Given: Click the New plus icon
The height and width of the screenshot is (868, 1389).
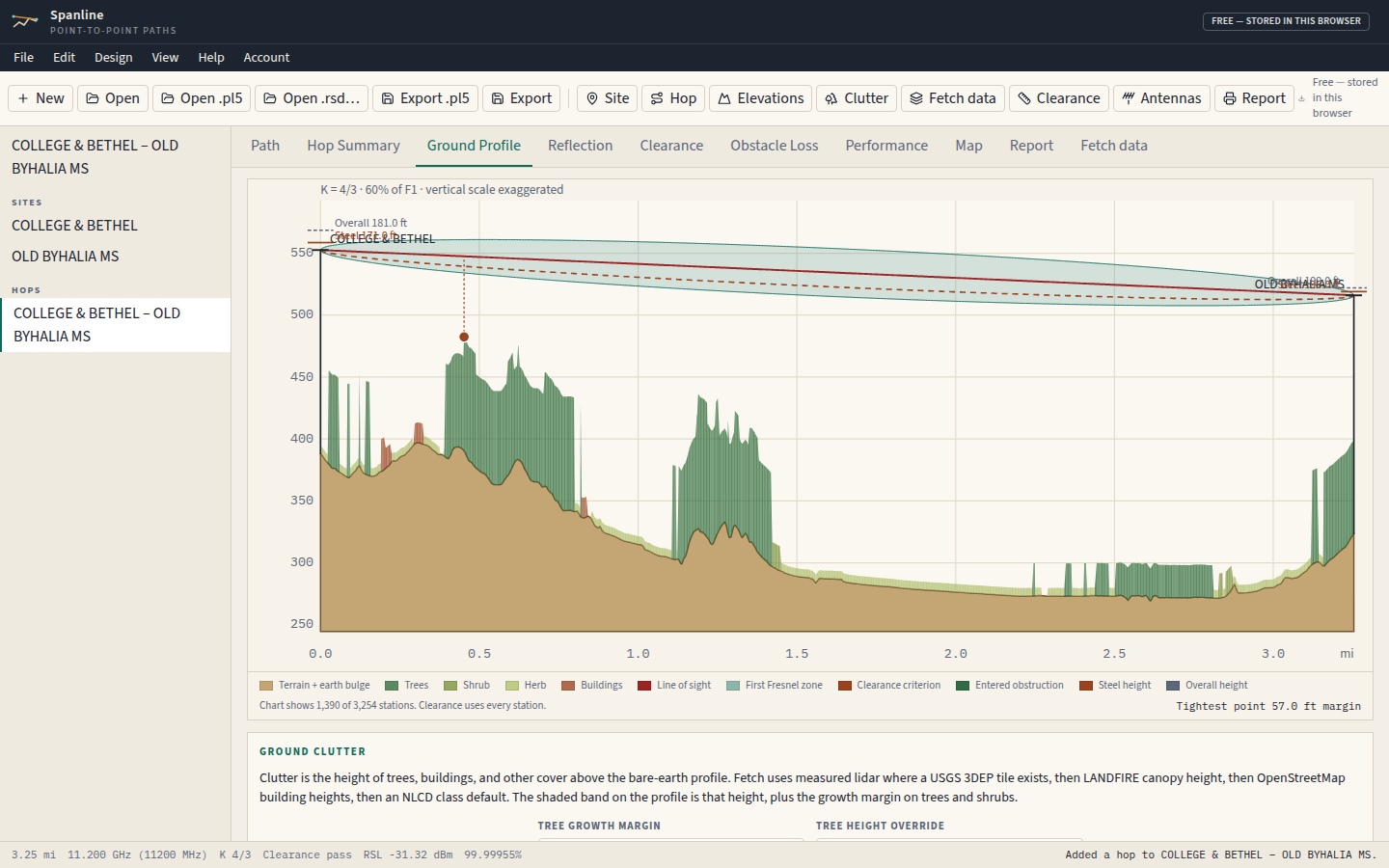Looking at the screenshot, I should (x=23, y=98).
